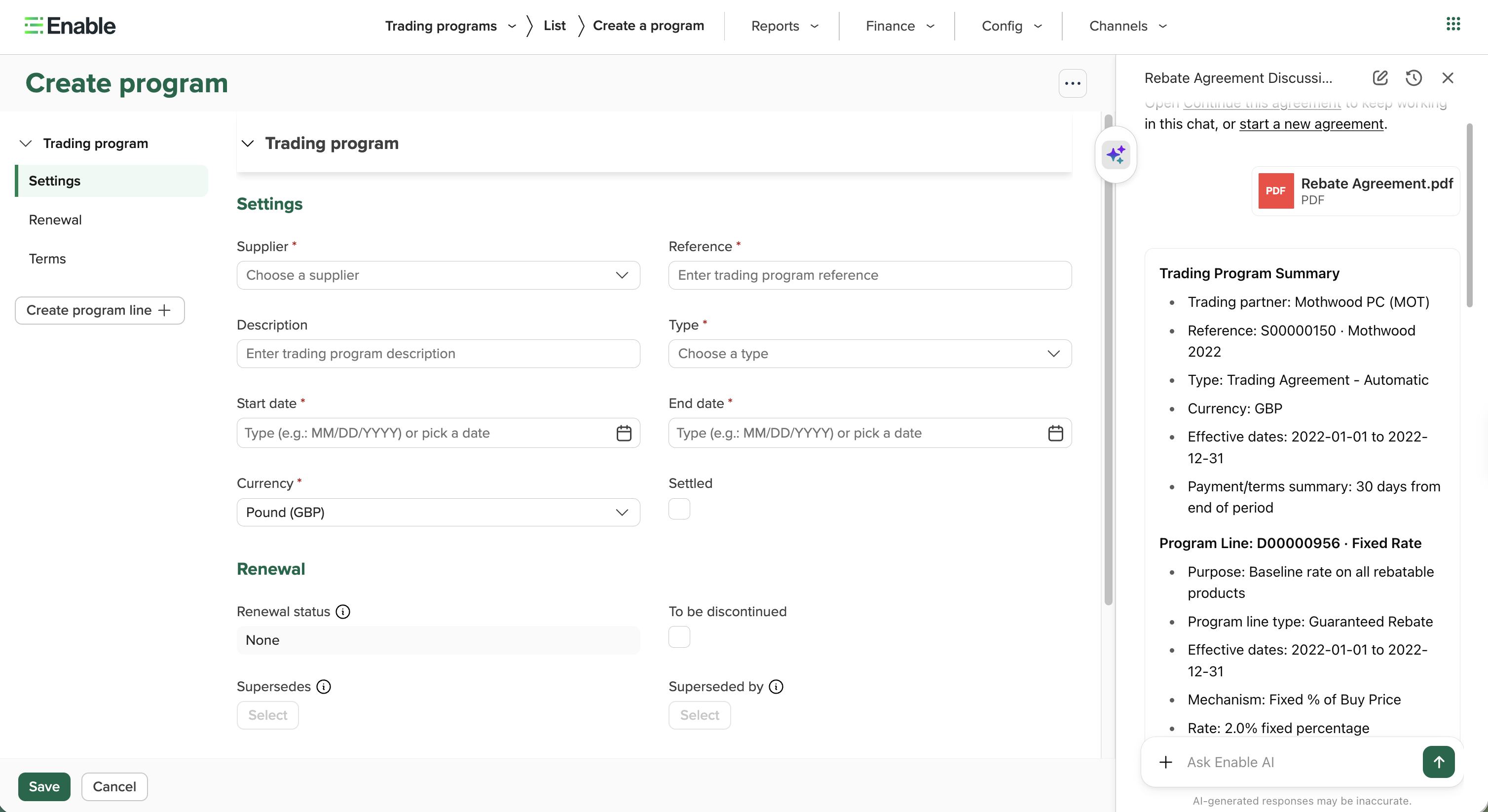Open the Config menu
The image size is (1488, 812).
pyautogui.click(x=1011, y=26)
